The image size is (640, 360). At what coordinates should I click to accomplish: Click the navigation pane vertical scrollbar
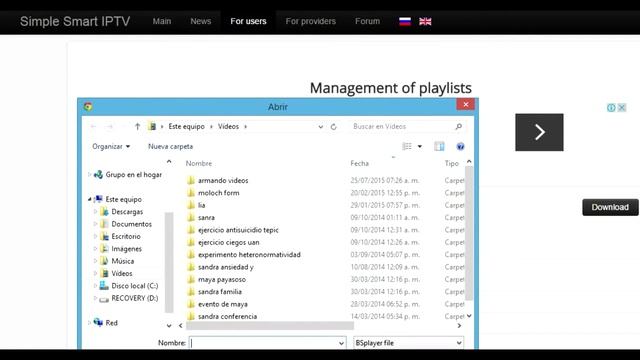click(169, 262)
